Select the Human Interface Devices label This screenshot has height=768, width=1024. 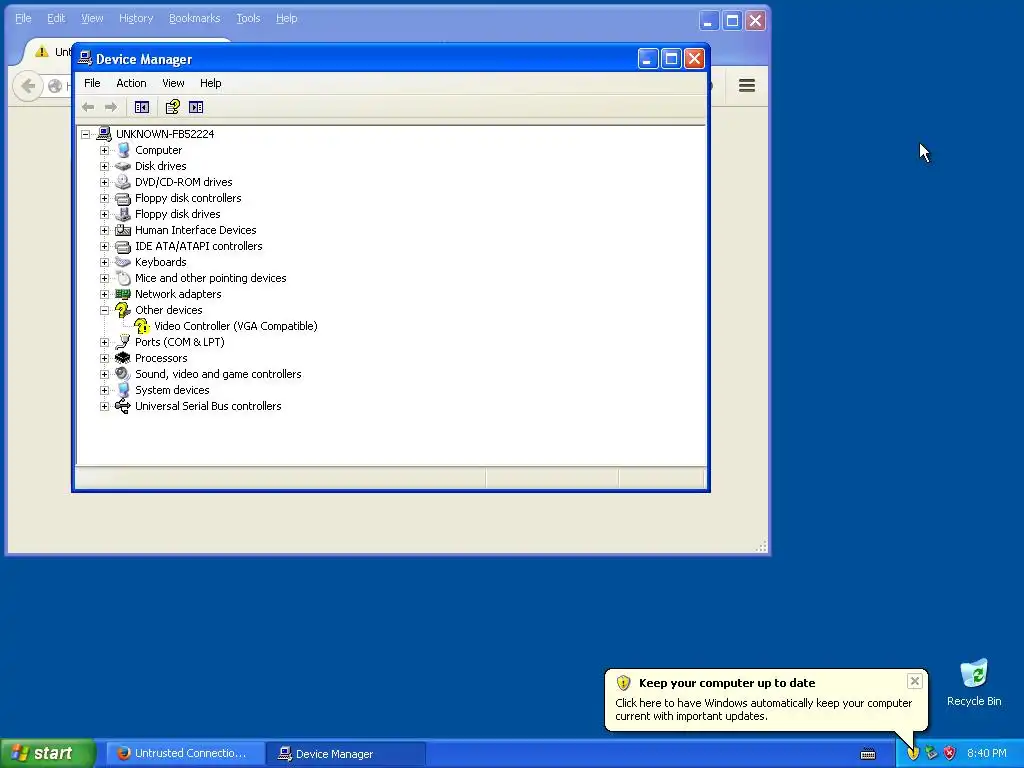click(x=195, y=230)
